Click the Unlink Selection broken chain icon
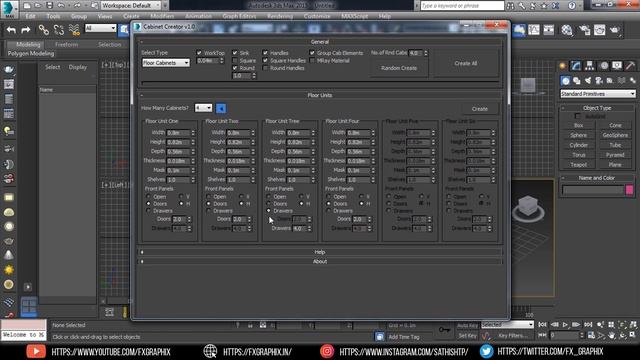 click(x=58, y=29)
